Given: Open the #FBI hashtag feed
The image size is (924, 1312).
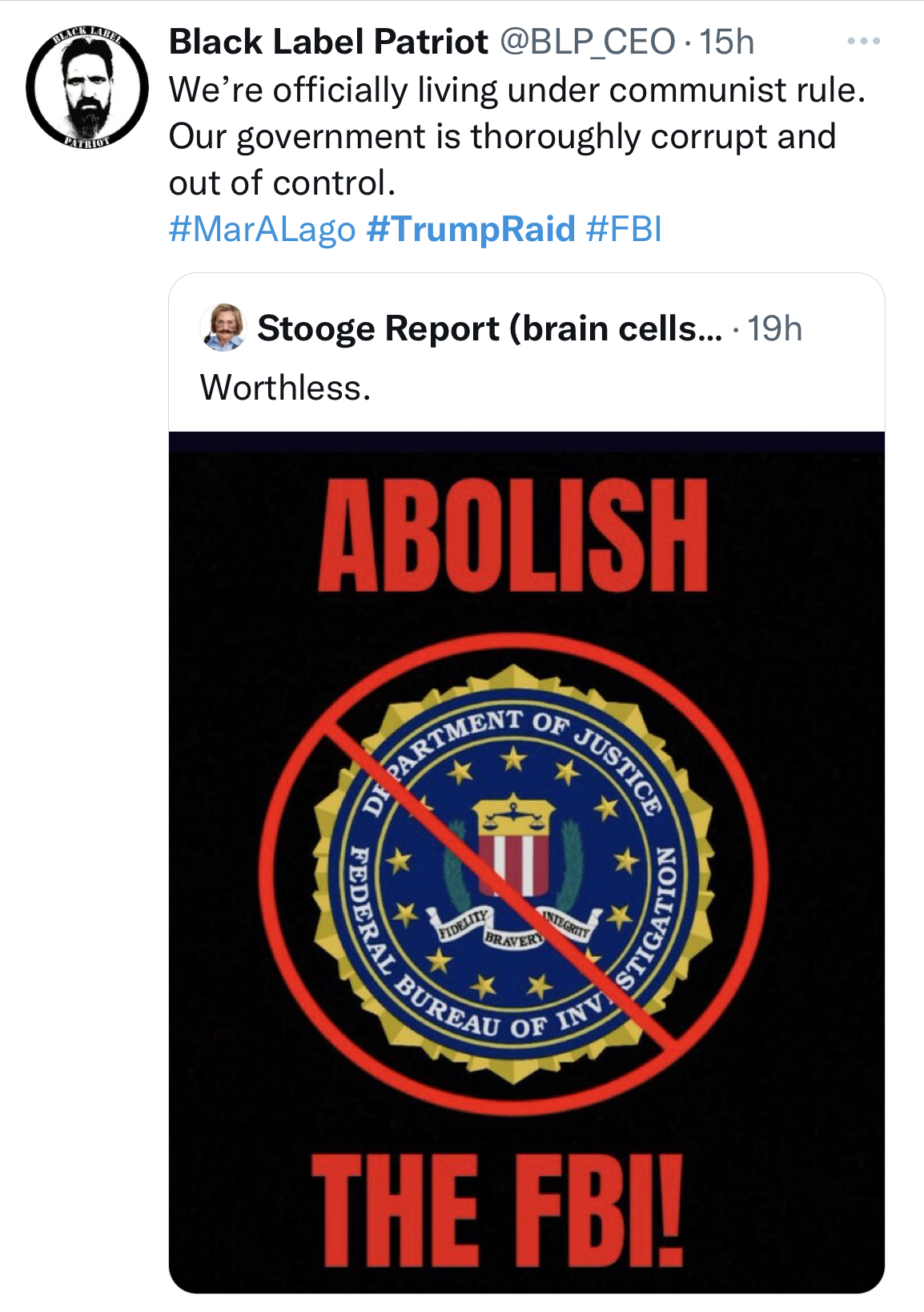Looking at the screenshot, I should pyautogui.click(x=624, y=230).
